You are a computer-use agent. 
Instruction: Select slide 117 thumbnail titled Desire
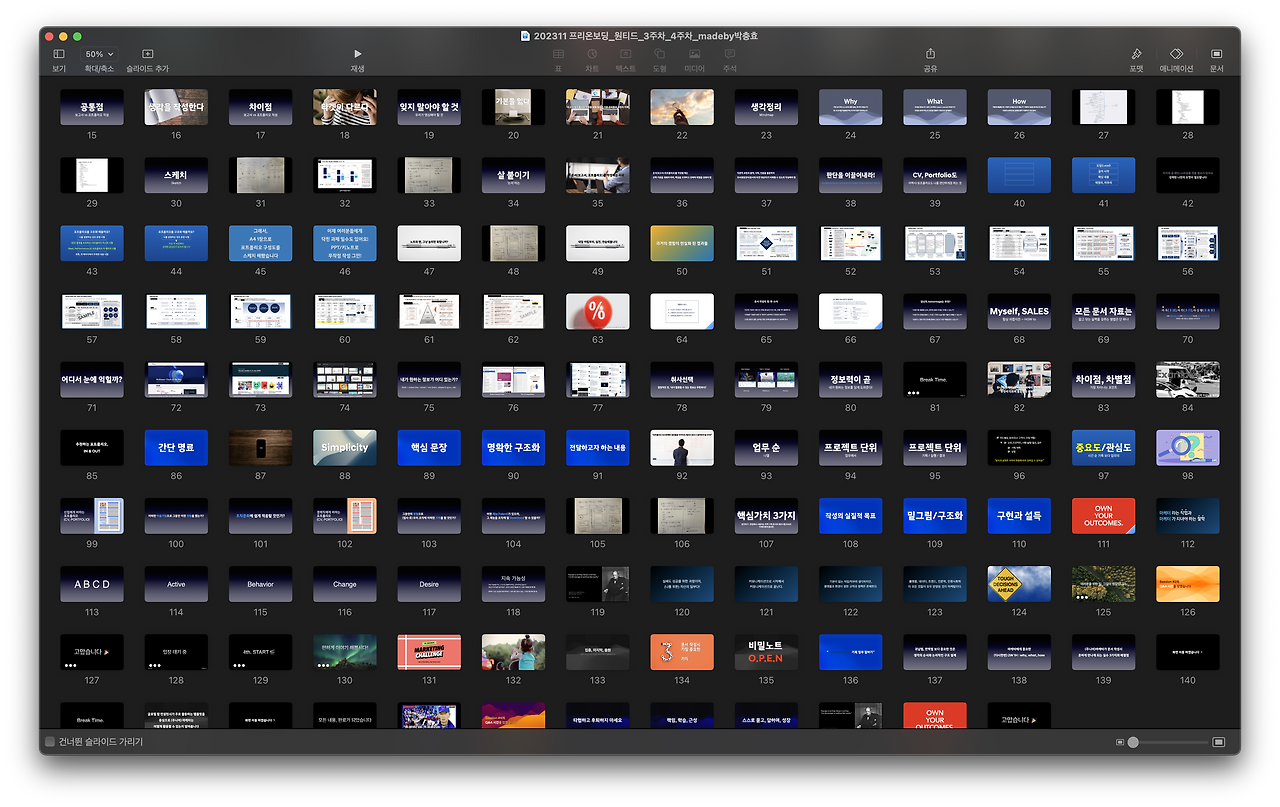pyautogui.click(x=429, y=584)
